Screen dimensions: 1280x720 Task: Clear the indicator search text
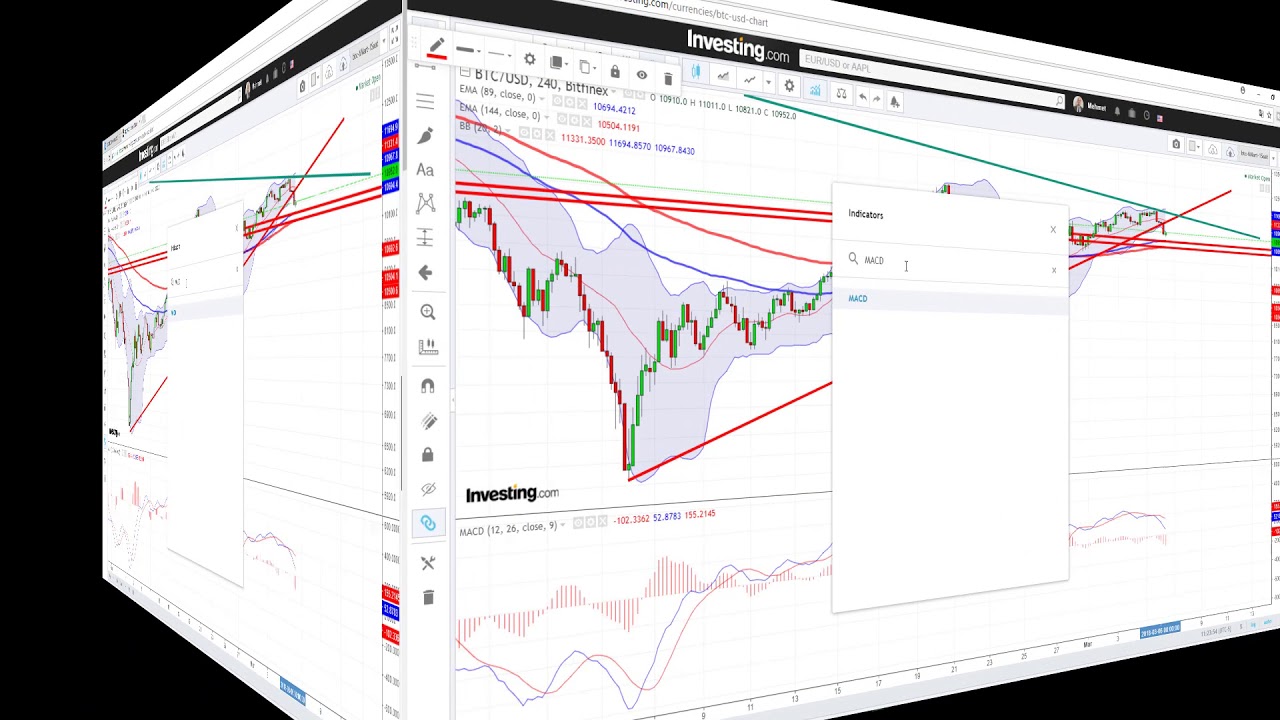[x=1054, y=270]
